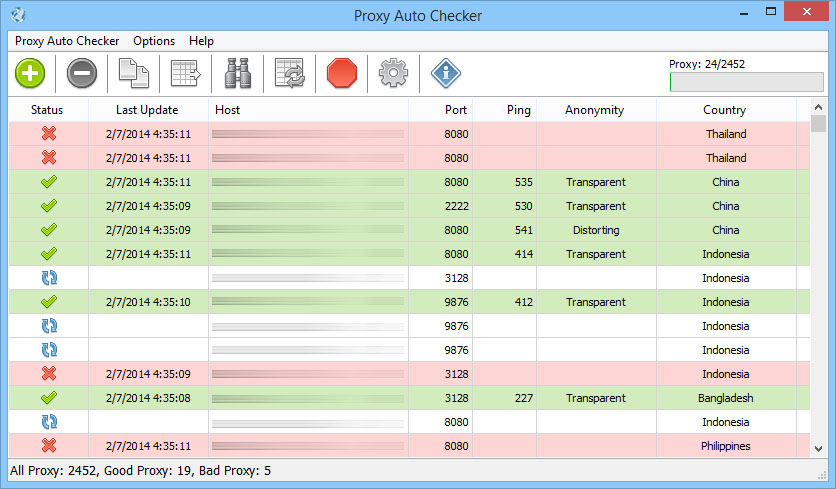836x489 pixels.
Task: Click the blurred host of the Bangladesh row
Action: 308,398
